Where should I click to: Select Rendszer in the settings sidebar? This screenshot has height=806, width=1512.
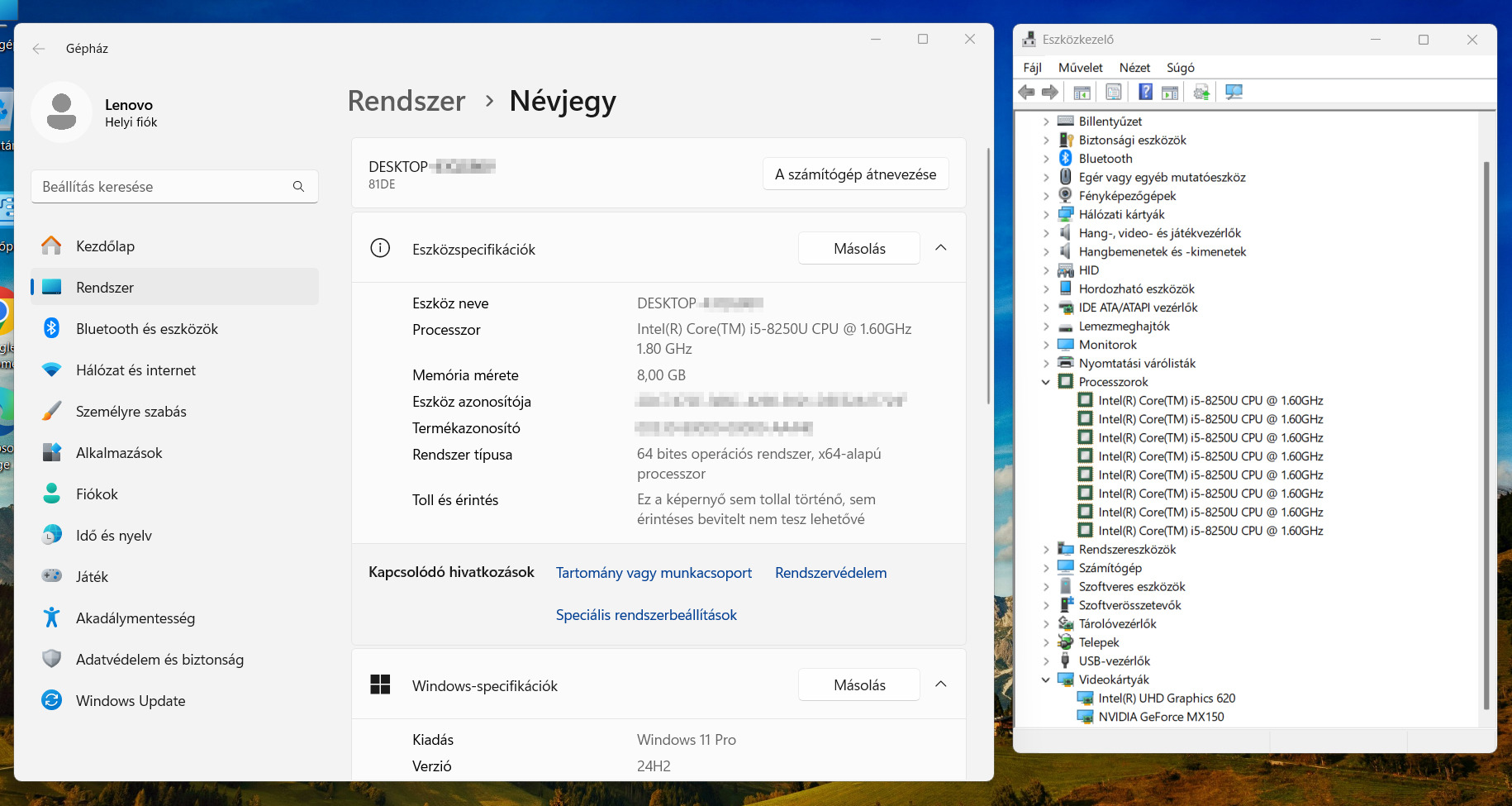pyautogui.click(x=174, y=287)
